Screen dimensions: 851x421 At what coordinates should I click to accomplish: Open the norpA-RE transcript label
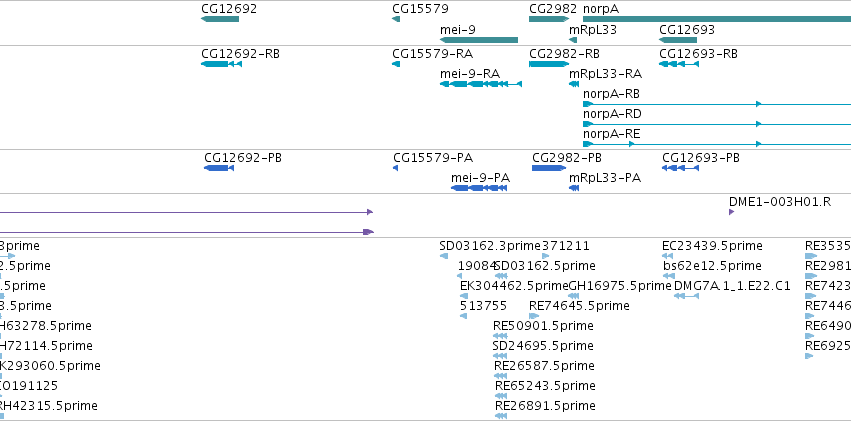point(611,133)
